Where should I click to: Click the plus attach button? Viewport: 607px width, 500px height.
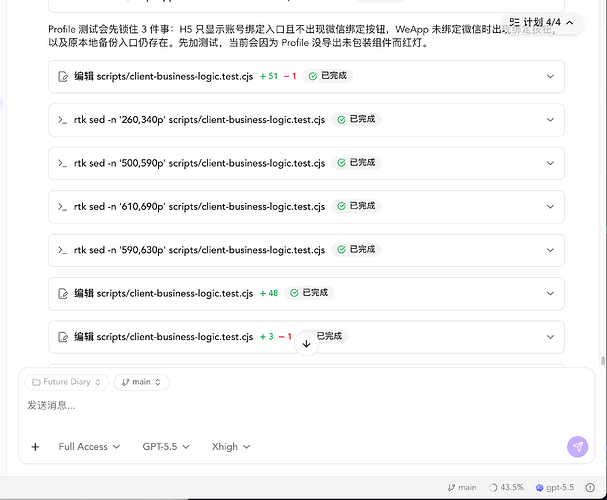point(35,447)
